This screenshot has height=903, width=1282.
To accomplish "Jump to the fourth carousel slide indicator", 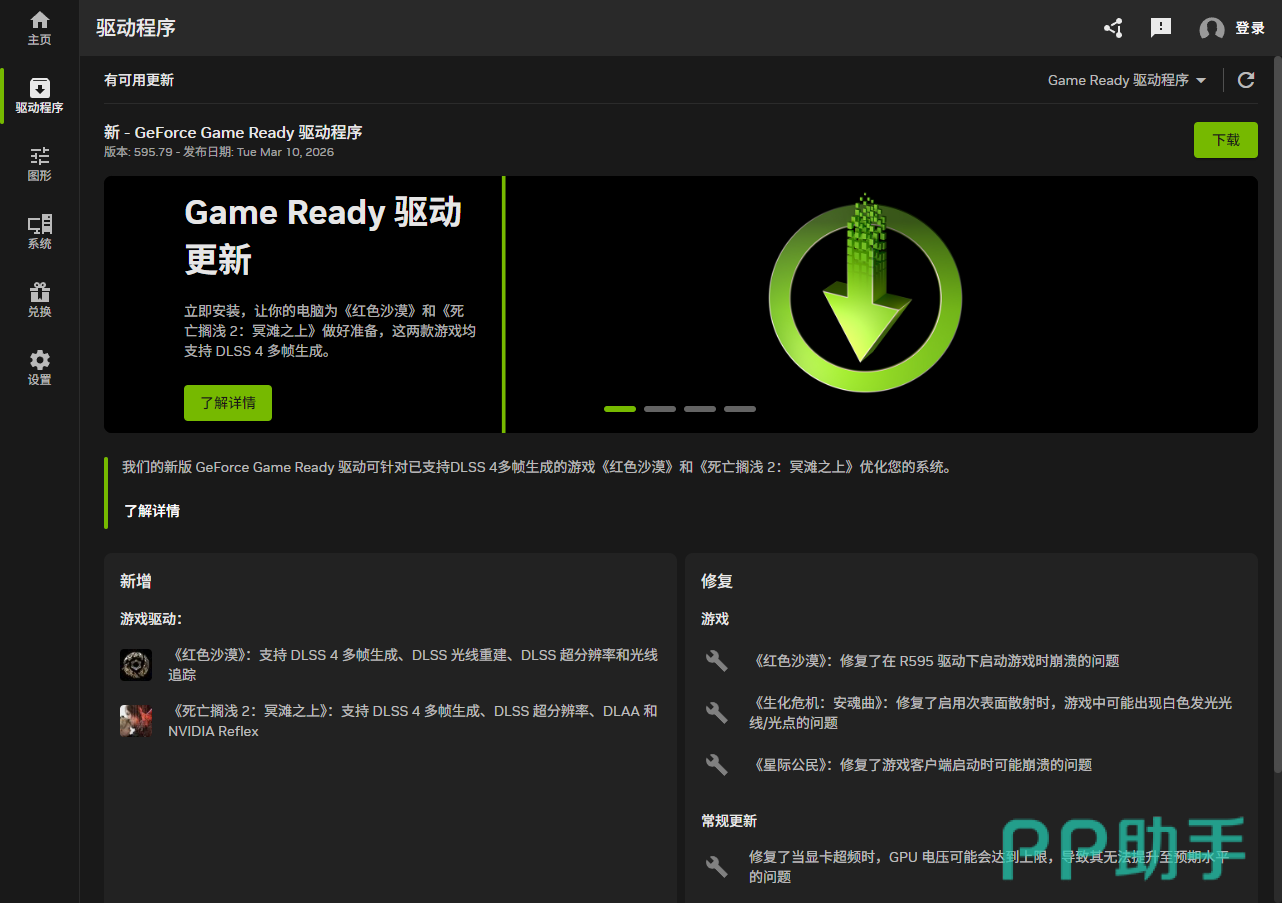I will coord(740,409).
